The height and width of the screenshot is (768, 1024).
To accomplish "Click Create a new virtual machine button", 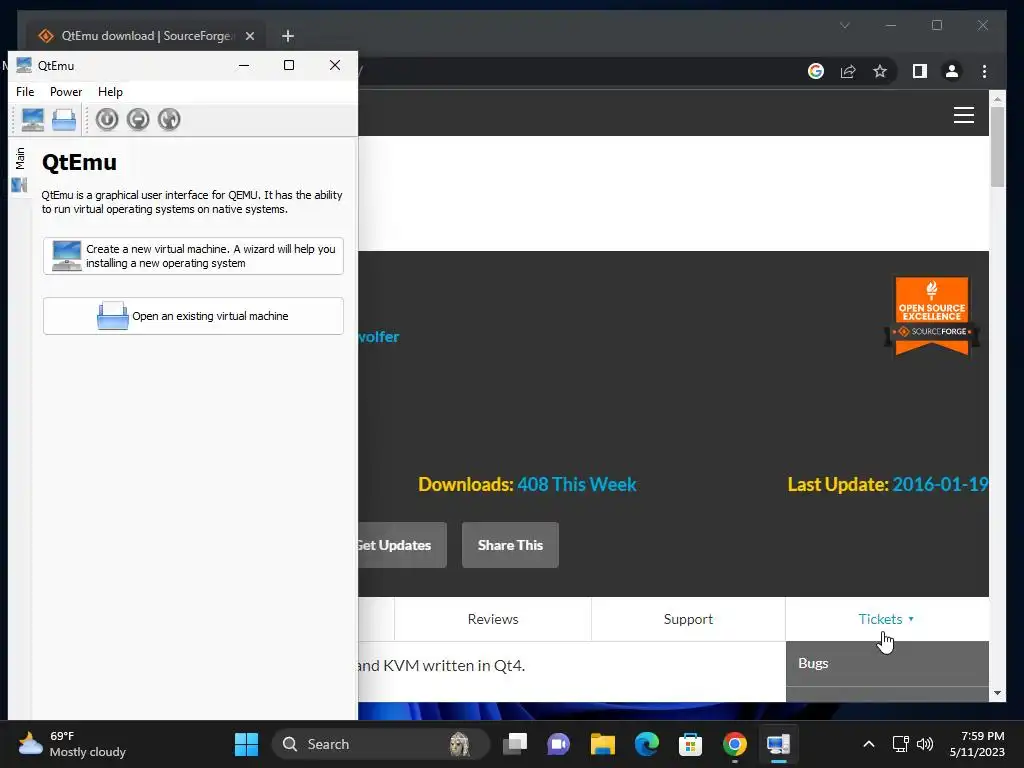I will pos(193,256).
